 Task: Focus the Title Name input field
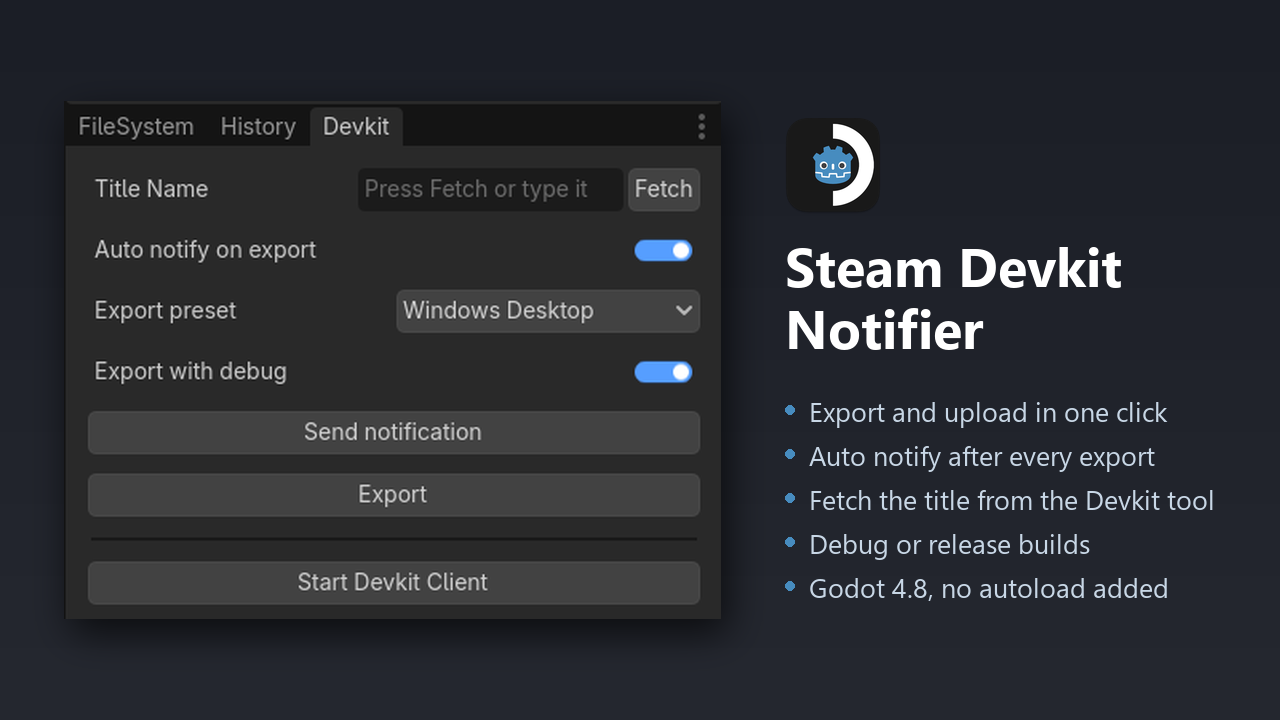tap(490, 189)
